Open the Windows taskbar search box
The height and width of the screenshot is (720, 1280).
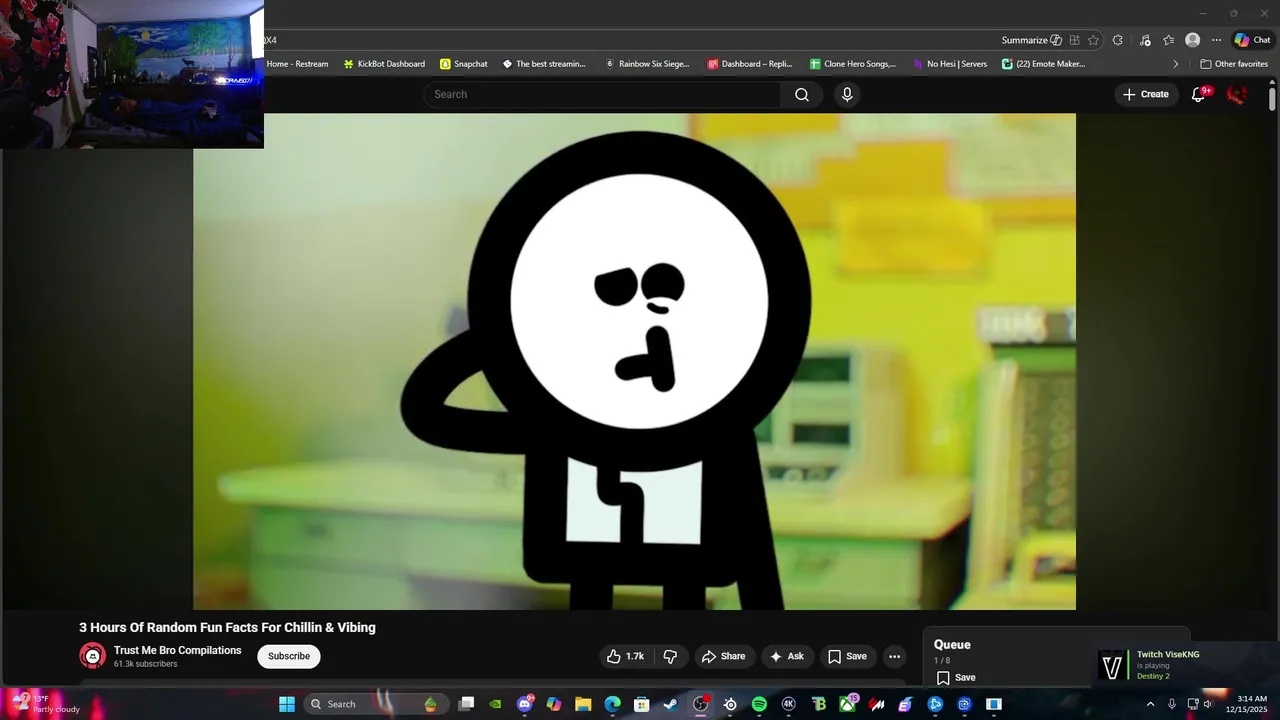(x=378, y=704)
